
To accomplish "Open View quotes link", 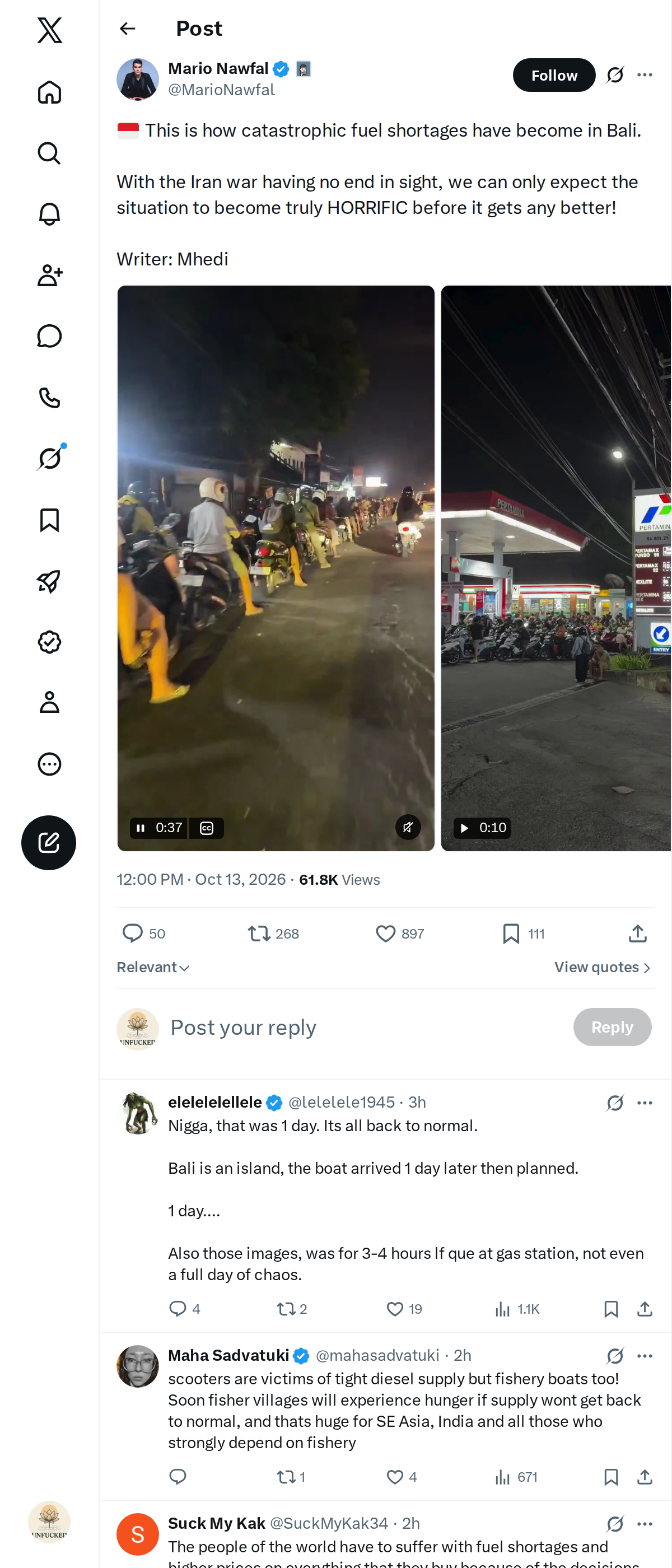I will [x=603, y=967].
